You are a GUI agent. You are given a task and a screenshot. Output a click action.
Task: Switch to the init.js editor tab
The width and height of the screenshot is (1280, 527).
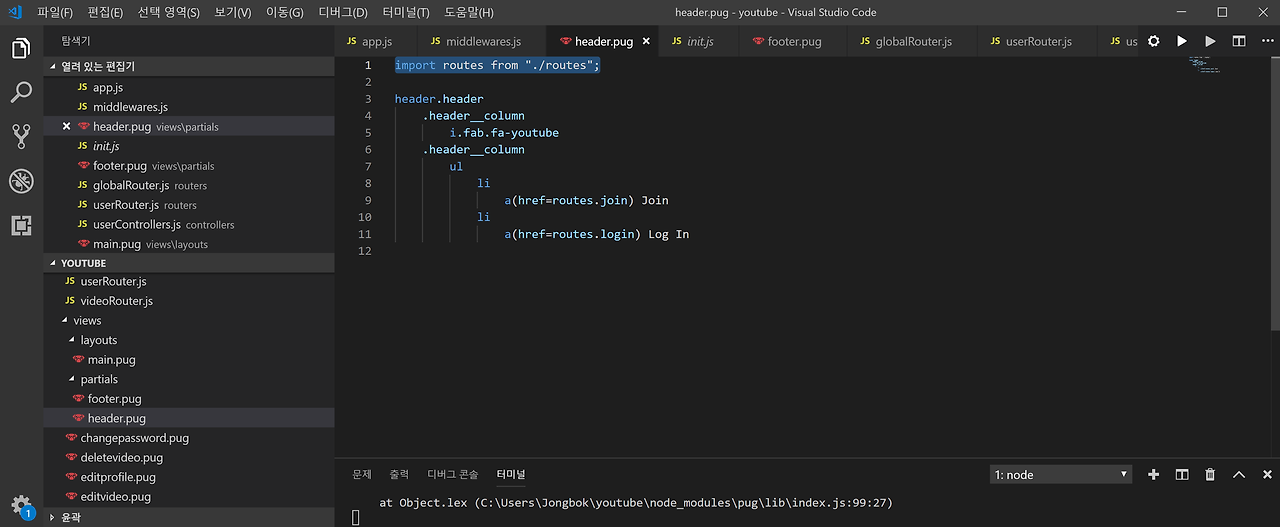click(x=699, y=42)
